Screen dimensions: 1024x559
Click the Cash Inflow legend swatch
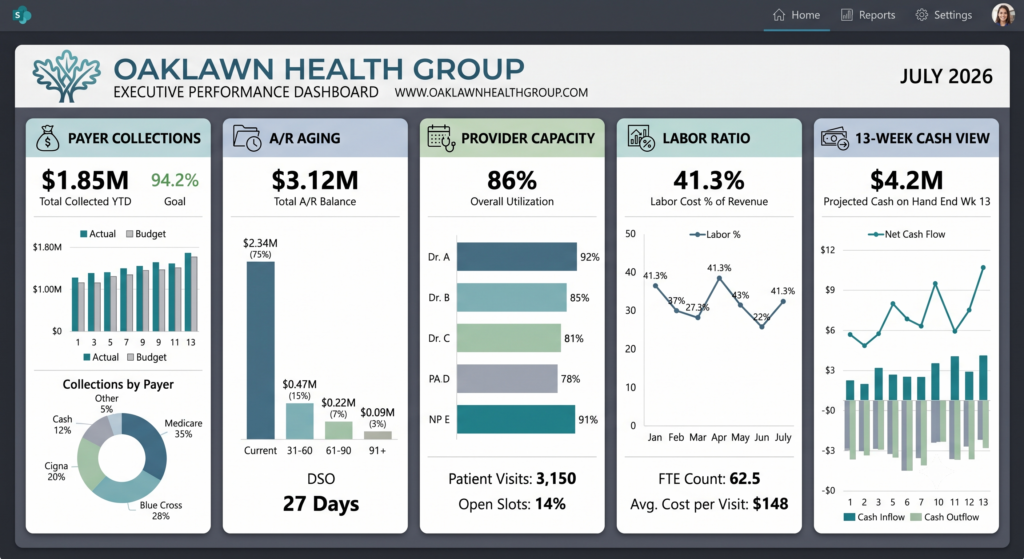tap(849, 517)
